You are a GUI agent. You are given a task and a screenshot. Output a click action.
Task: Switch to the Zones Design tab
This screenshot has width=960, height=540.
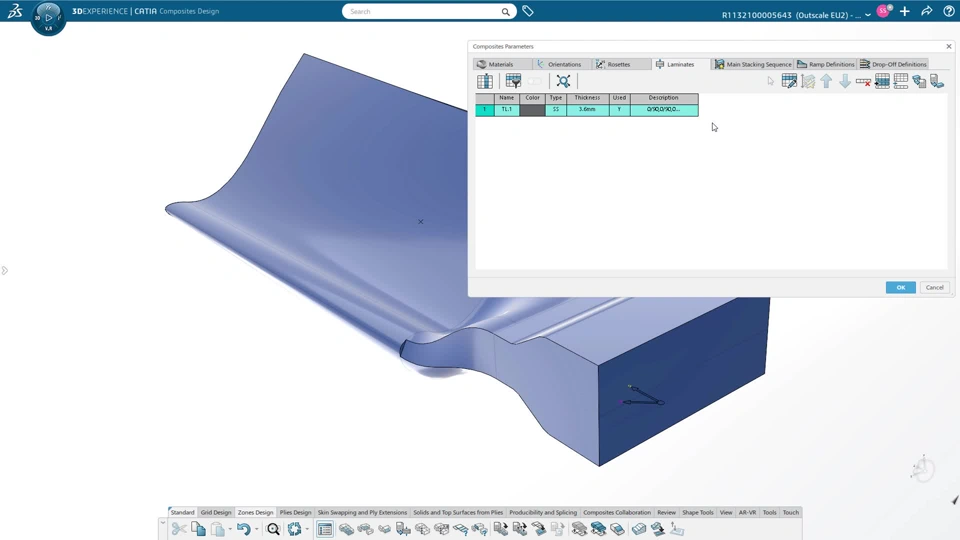click(x=255, y=512)
